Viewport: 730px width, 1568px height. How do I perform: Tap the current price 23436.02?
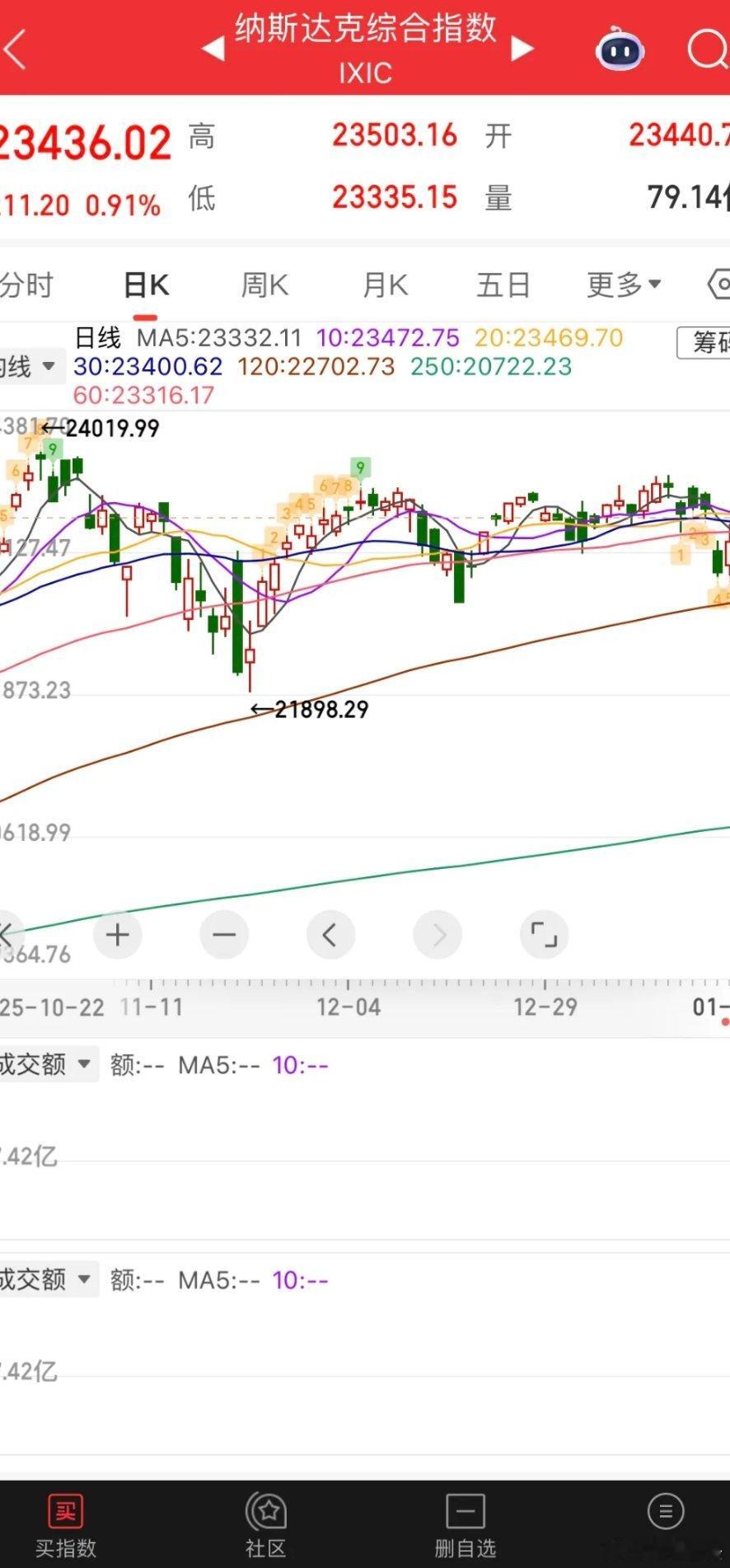[x=85, y=143]
